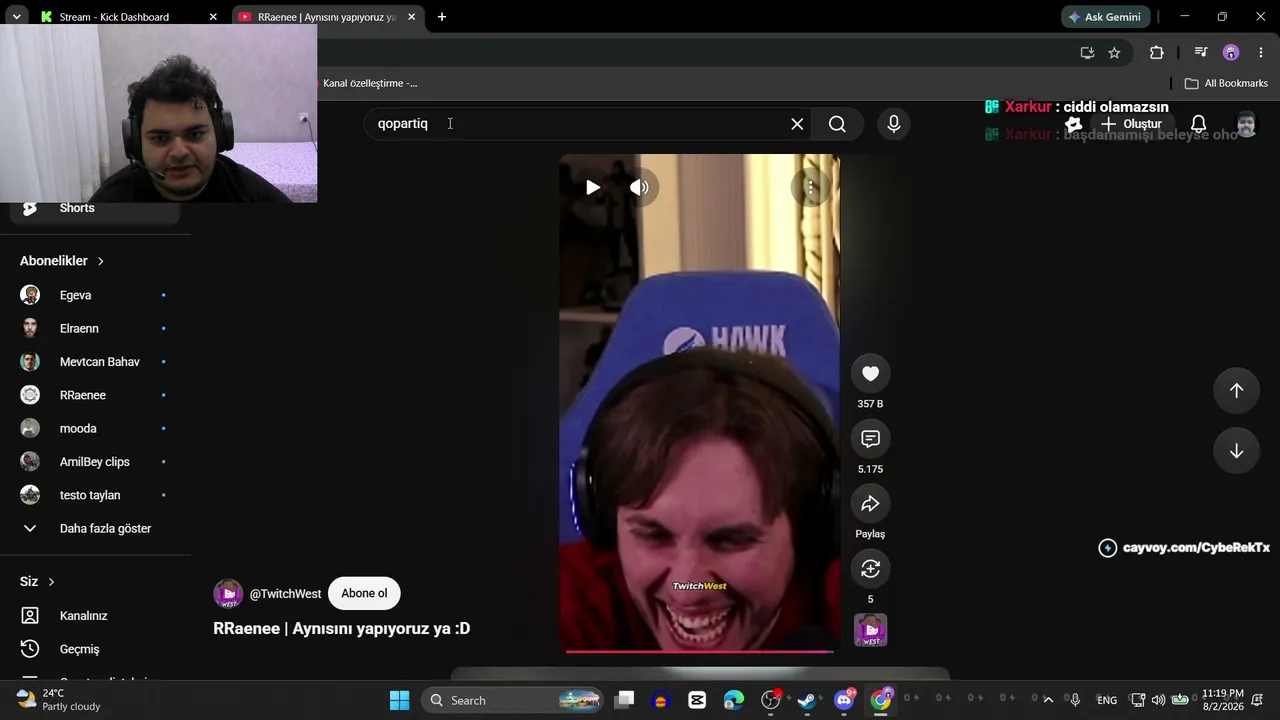Open Steam from the taskbar

807,700
